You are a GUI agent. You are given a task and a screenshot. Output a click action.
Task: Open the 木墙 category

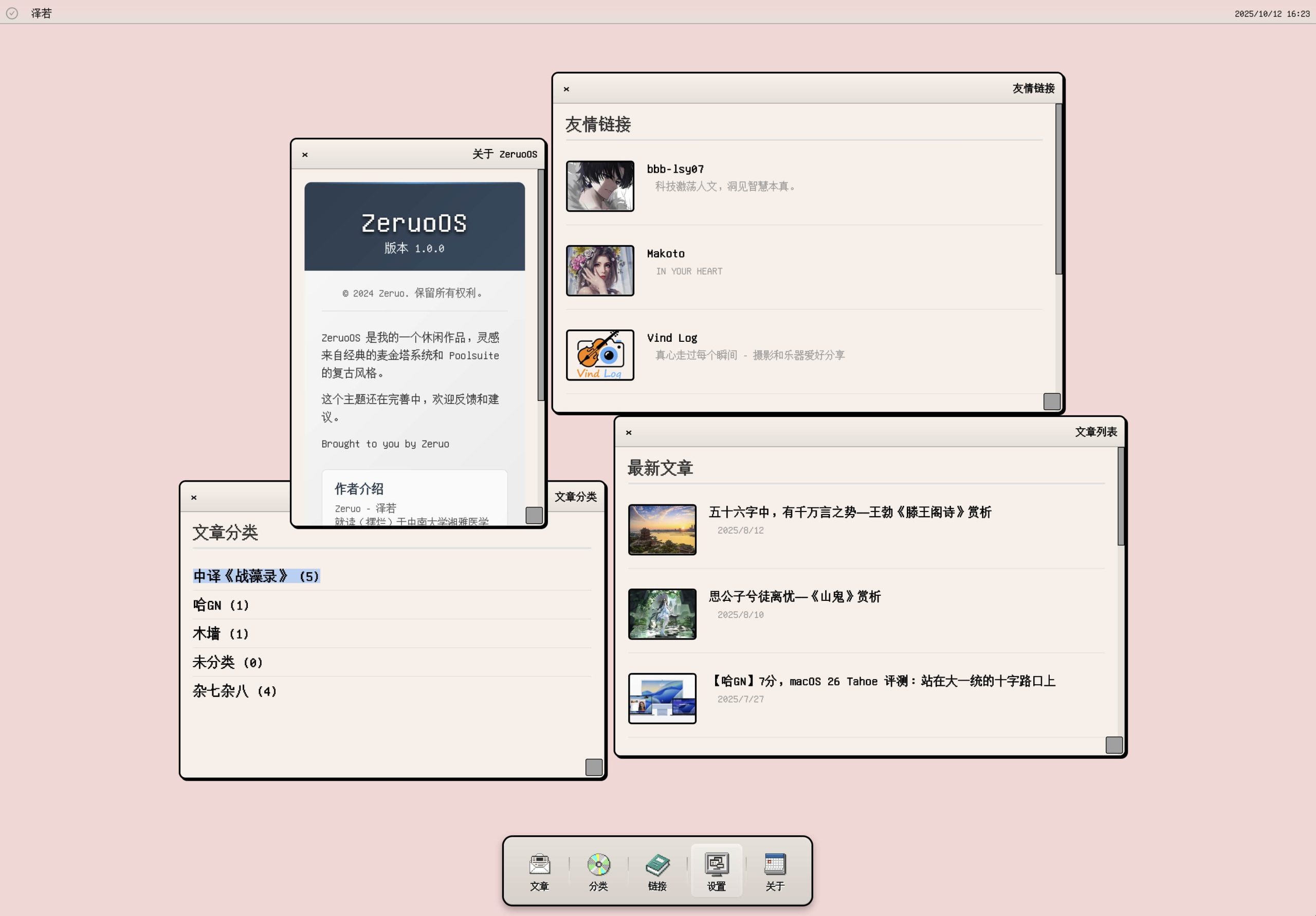(x=220, y=634)
